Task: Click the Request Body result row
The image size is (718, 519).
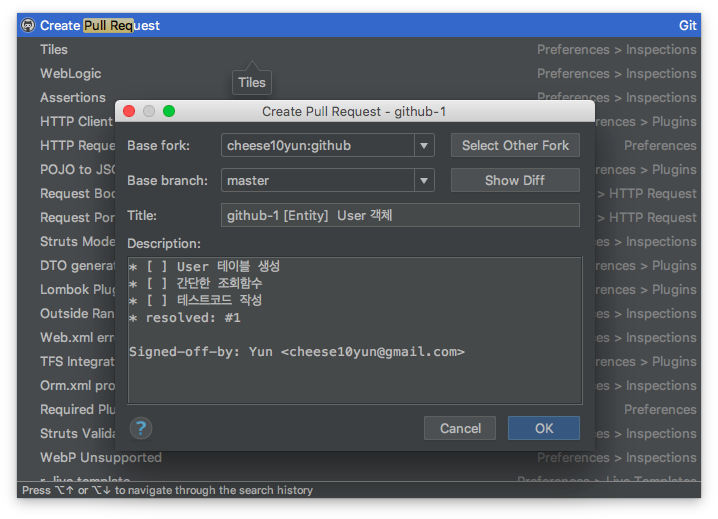Action: point(66,193)
